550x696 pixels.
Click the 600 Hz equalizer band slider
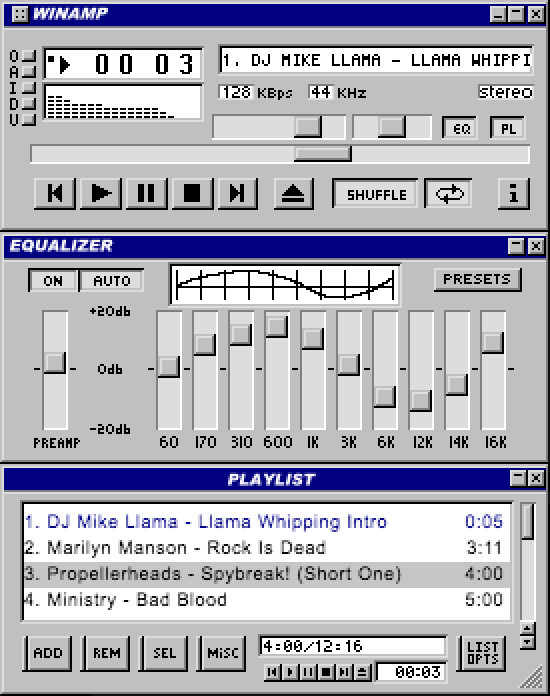coord(277,327)
